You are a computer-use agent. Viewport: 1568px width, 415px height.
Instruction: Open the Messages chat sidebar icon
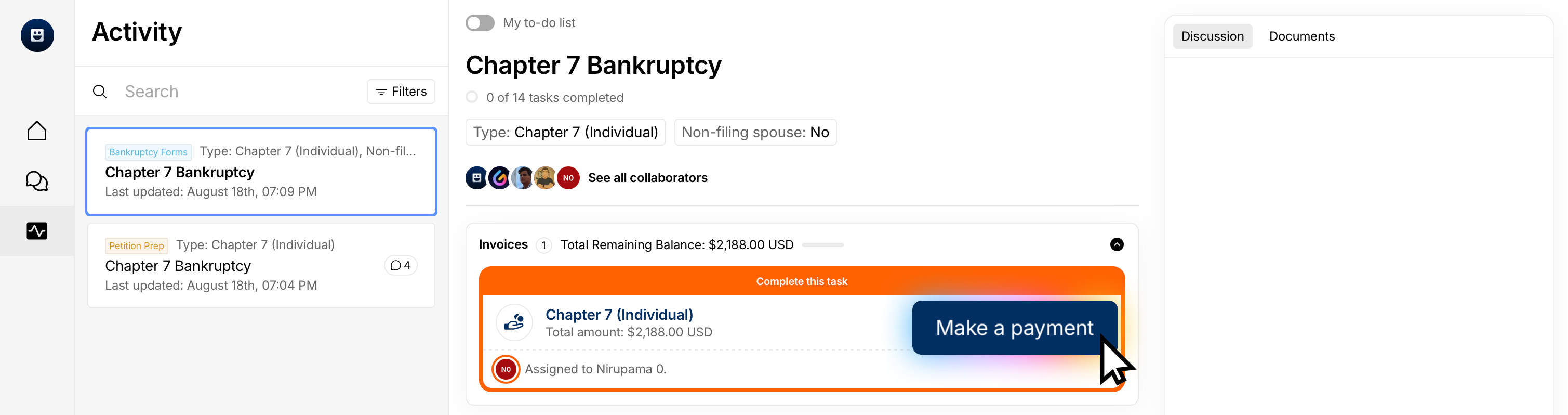(x=37, y=181)
